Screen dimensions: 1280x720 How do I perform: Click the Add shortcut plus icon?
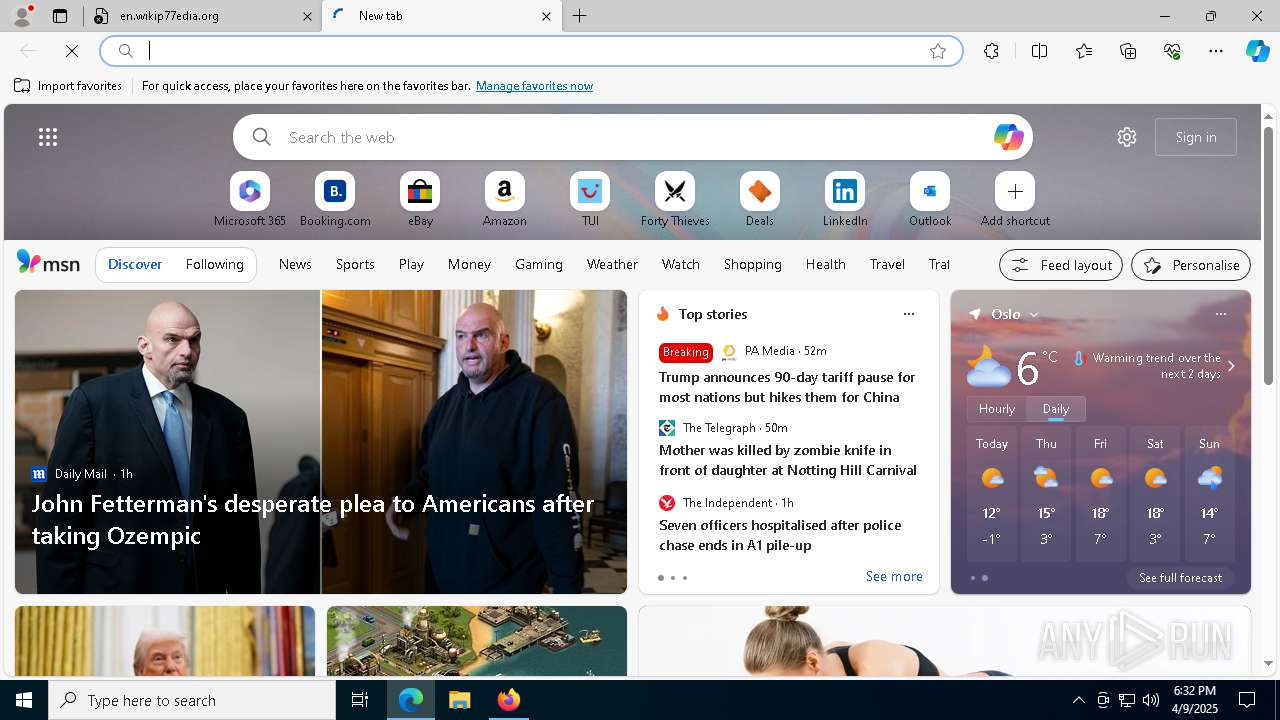(1015, 191)
